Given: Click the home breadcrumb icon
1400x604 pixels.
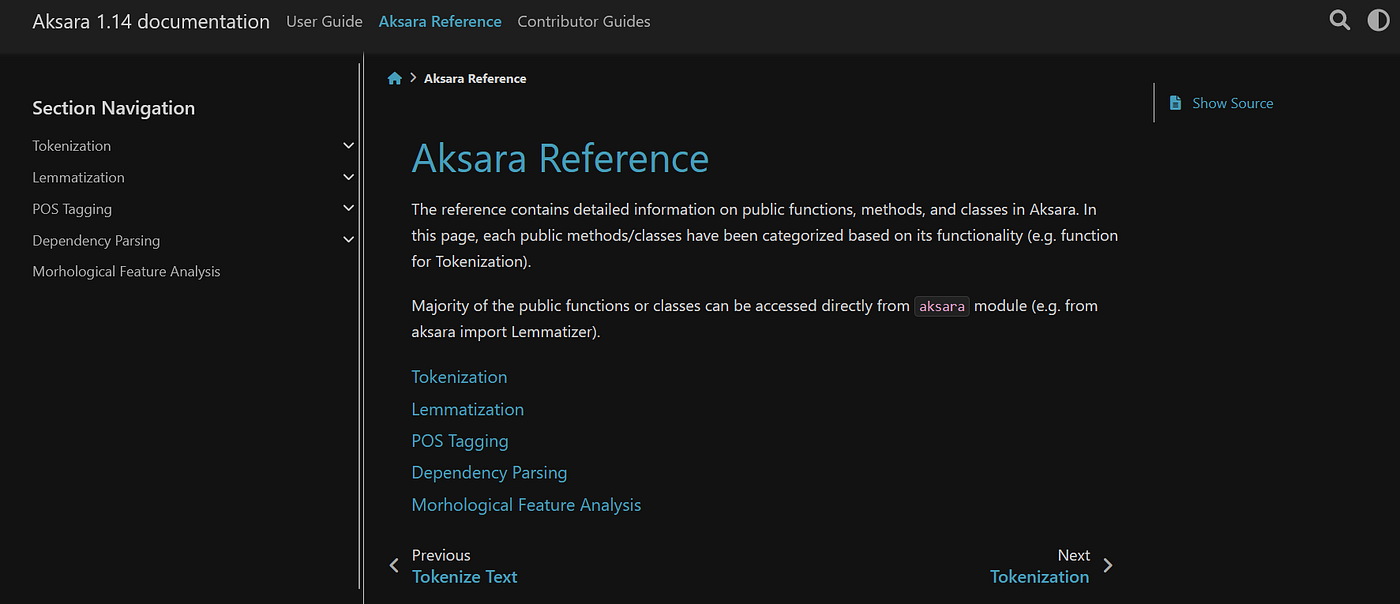Looking at the screenshot, I should (x=395, y=78).
